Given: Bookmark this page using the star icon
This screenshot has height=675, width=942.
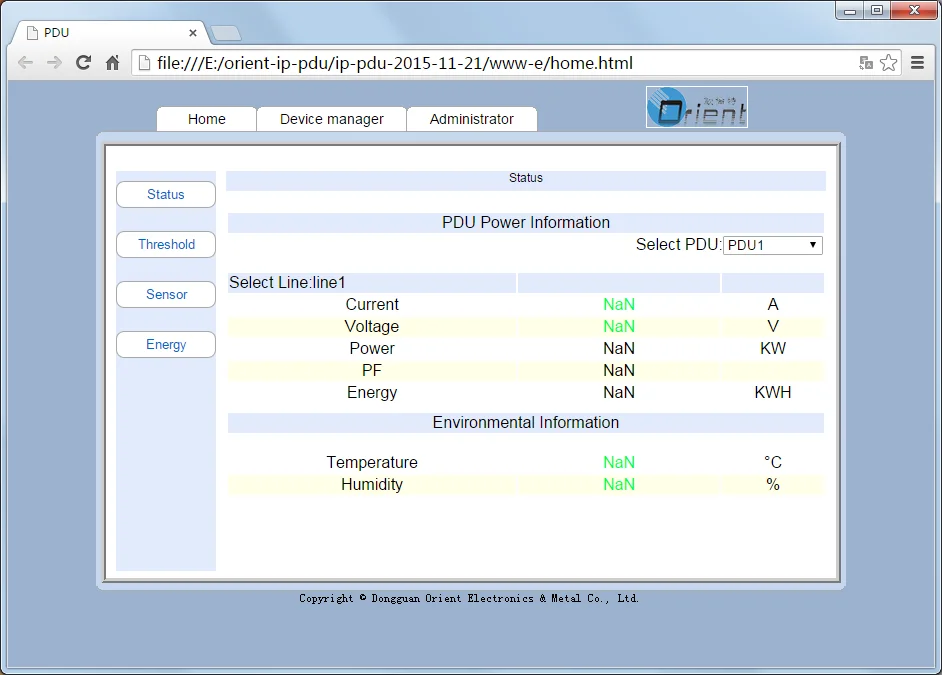Looking at the screenshot, I should tap(888, 62).
